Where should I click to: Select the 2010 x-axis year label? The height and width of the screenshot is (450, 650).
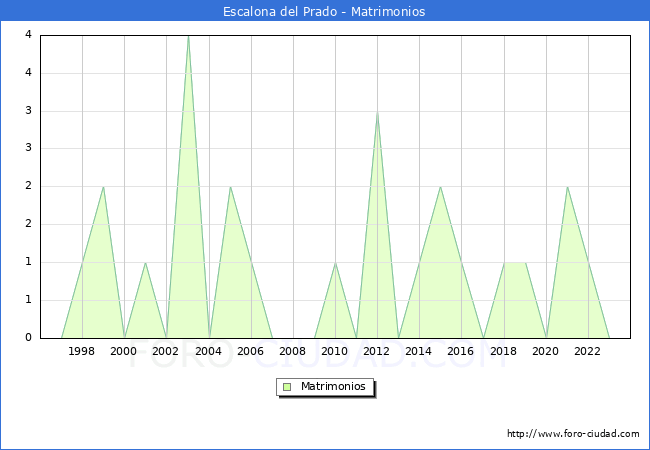(335, 351)
